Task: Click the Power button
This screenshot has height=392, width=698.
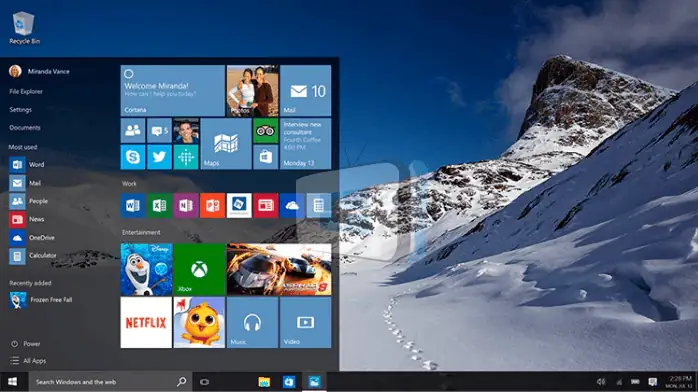Action: pyautogui.click(x=25, y=344)
